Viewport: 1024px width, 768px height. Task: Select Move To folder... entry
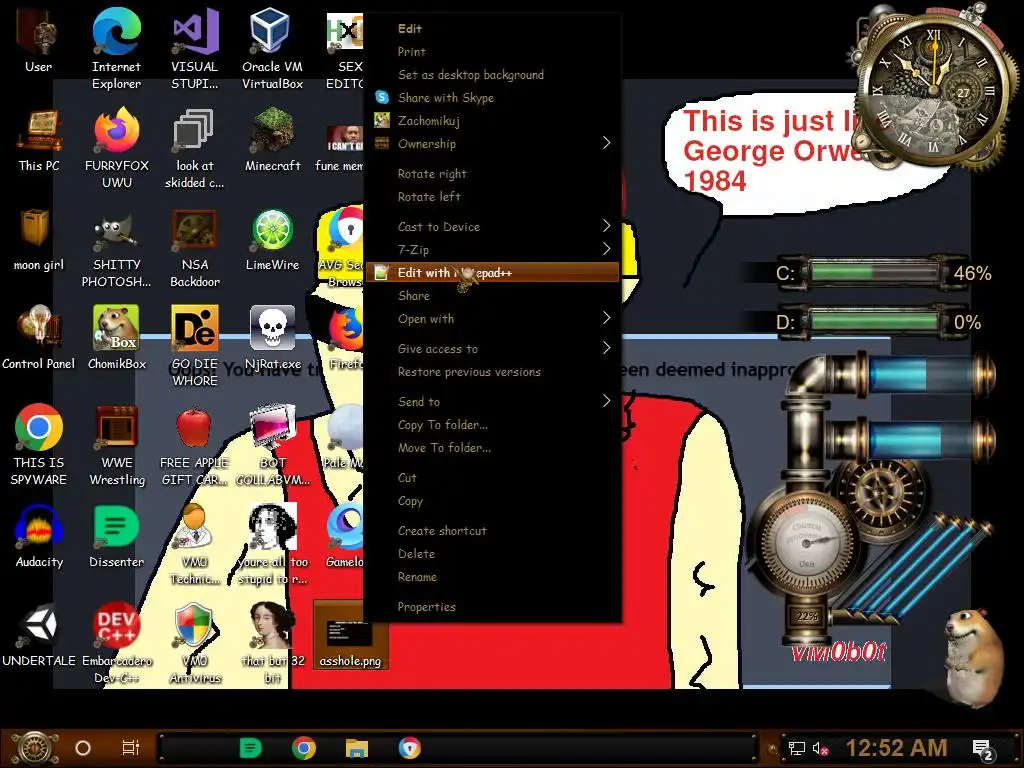coord(491,447)
